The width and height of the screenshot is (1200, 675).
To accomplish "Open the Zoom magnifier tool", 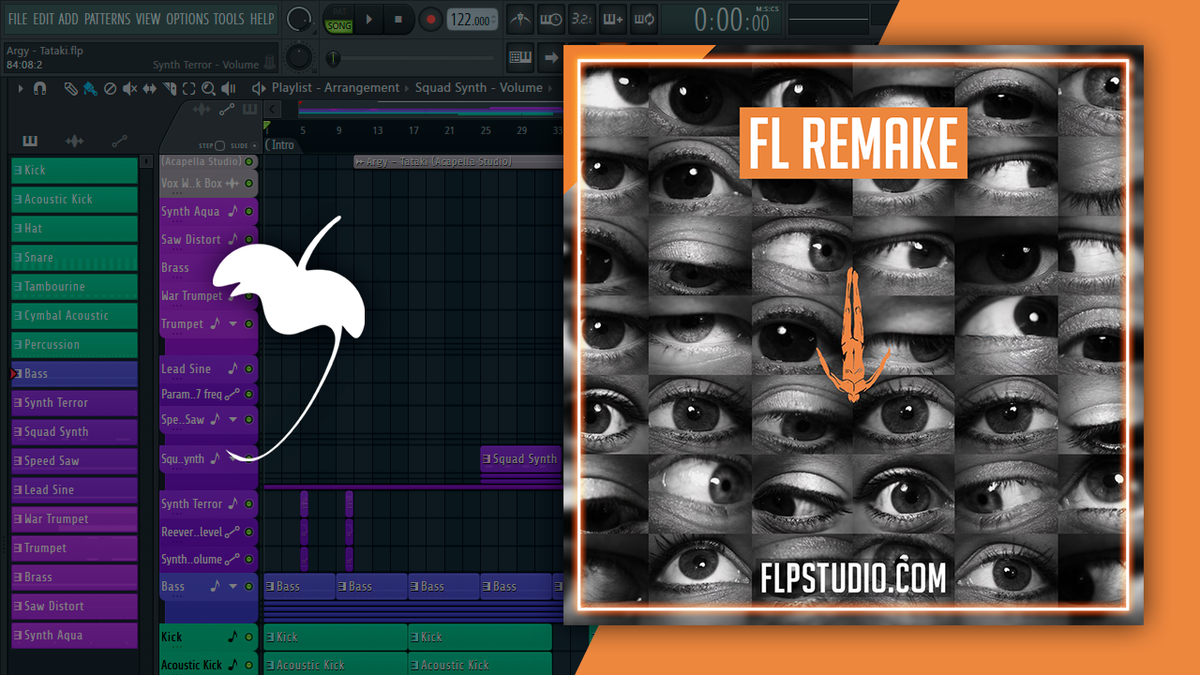I will (209, 88).
